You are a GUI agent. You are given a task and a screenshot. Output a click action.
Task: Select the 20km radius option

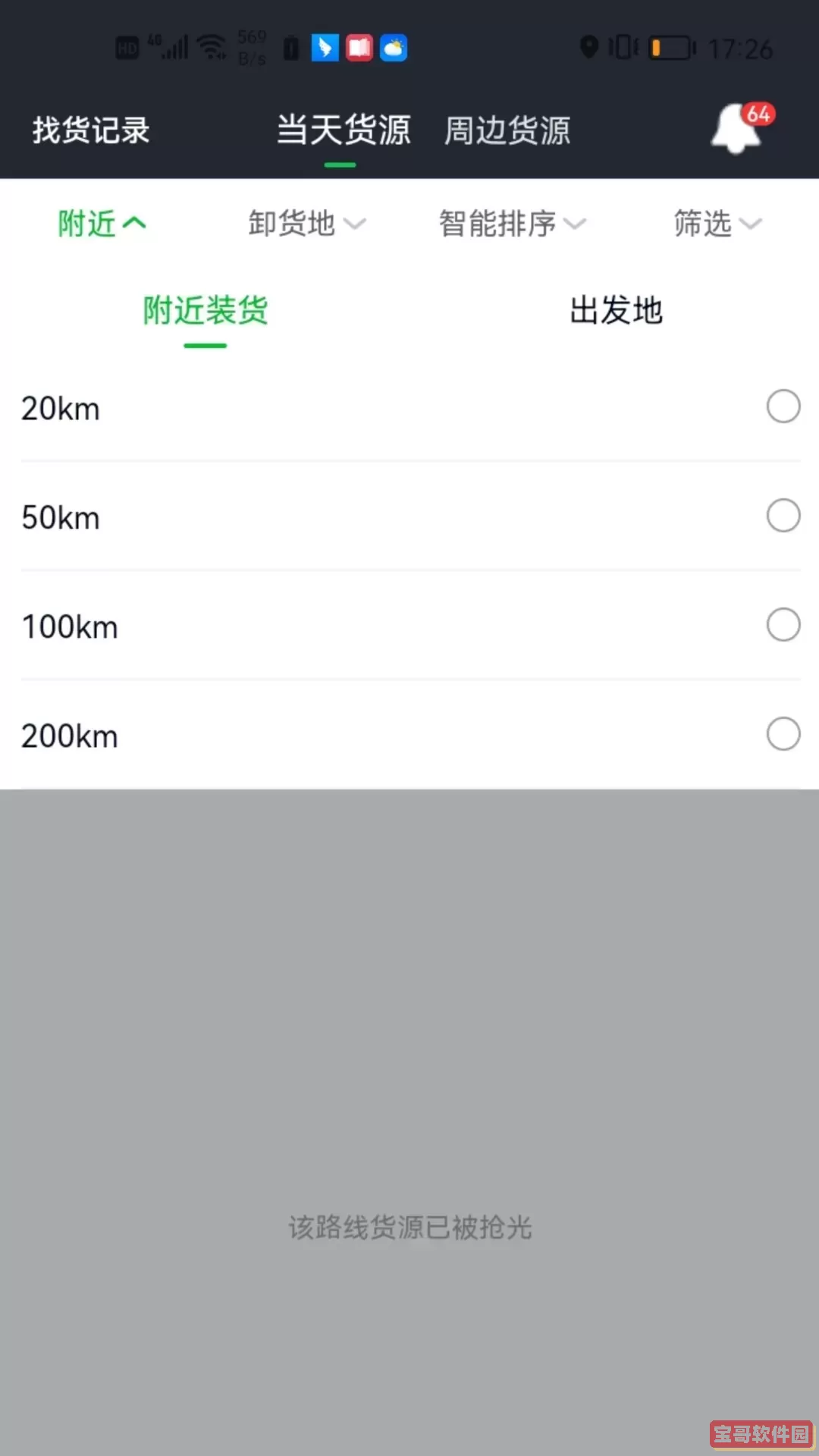(x=783, y=406)
